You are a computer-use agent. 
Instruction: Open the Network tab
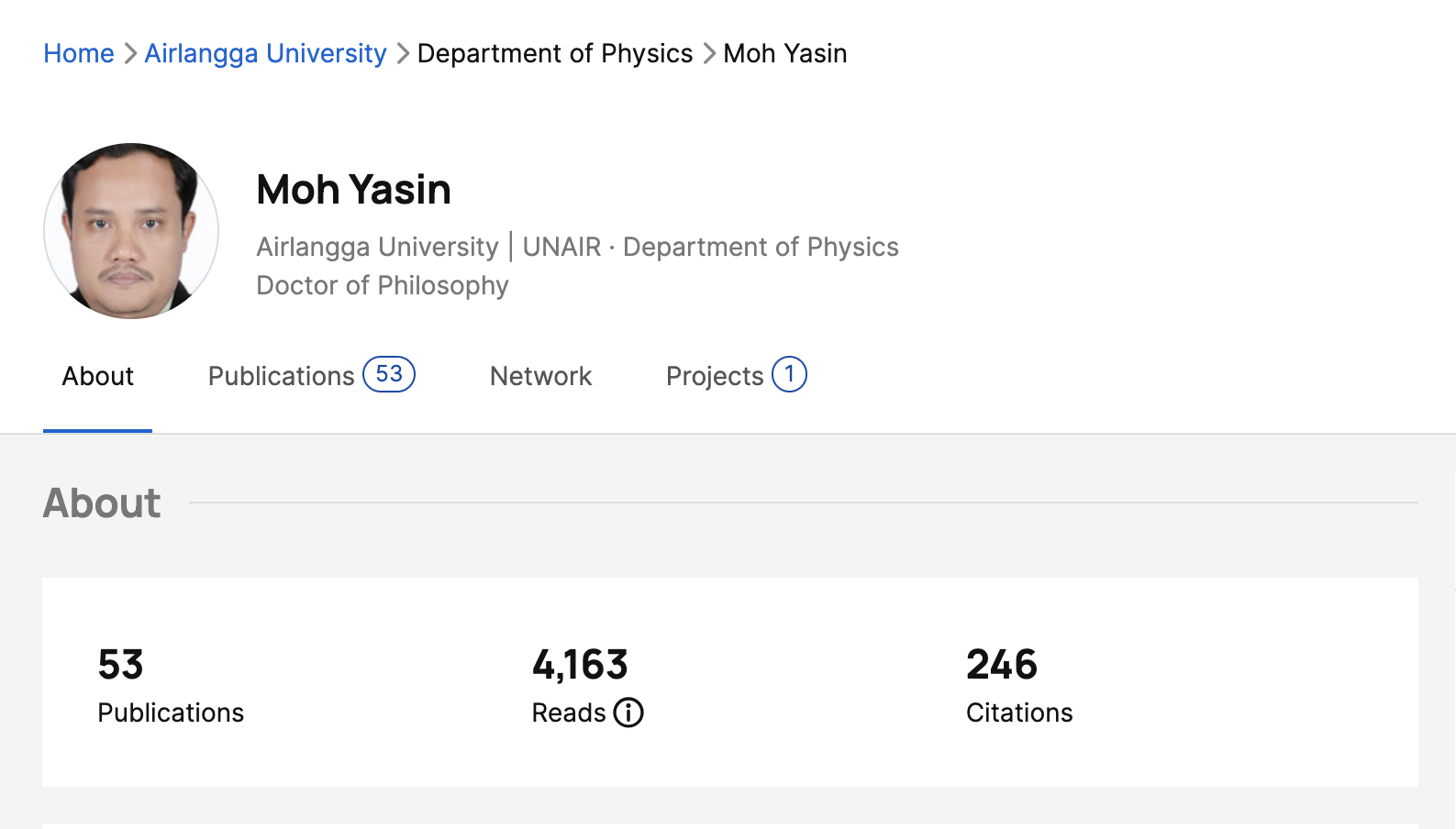point(540,376)
